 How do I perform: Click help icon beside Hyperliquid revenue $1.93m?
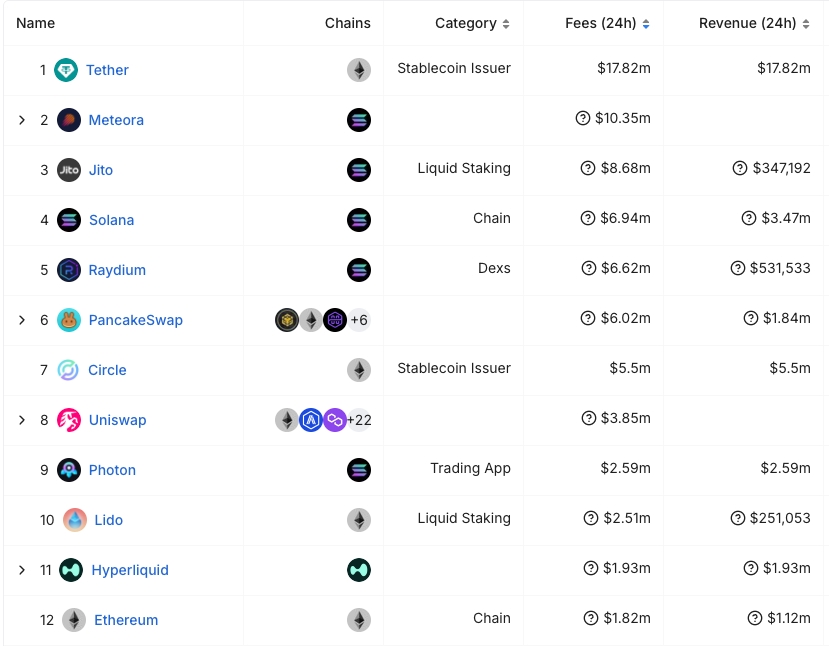coord(751,568)
